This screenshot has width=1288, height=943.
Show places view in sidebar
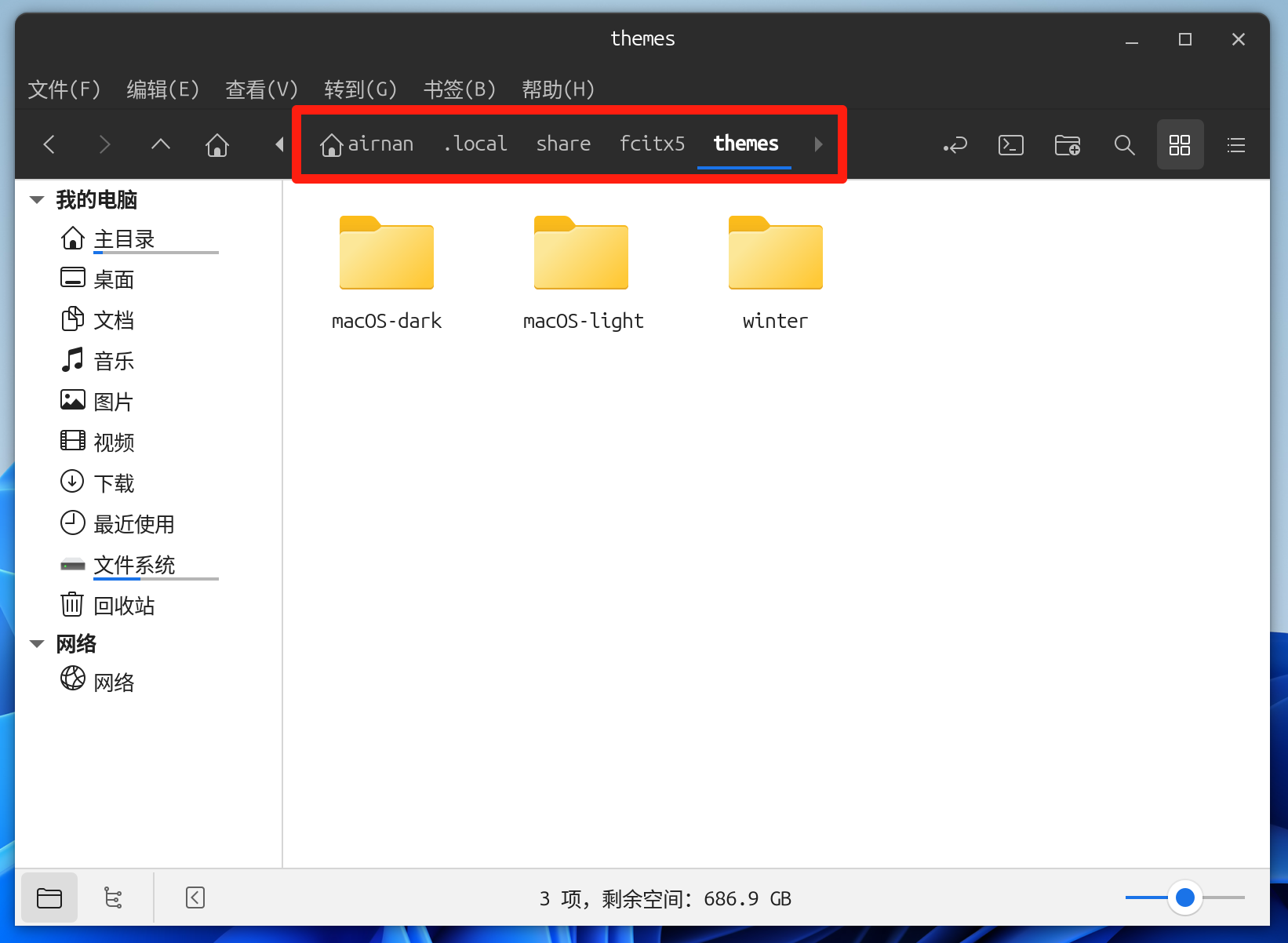49,897
